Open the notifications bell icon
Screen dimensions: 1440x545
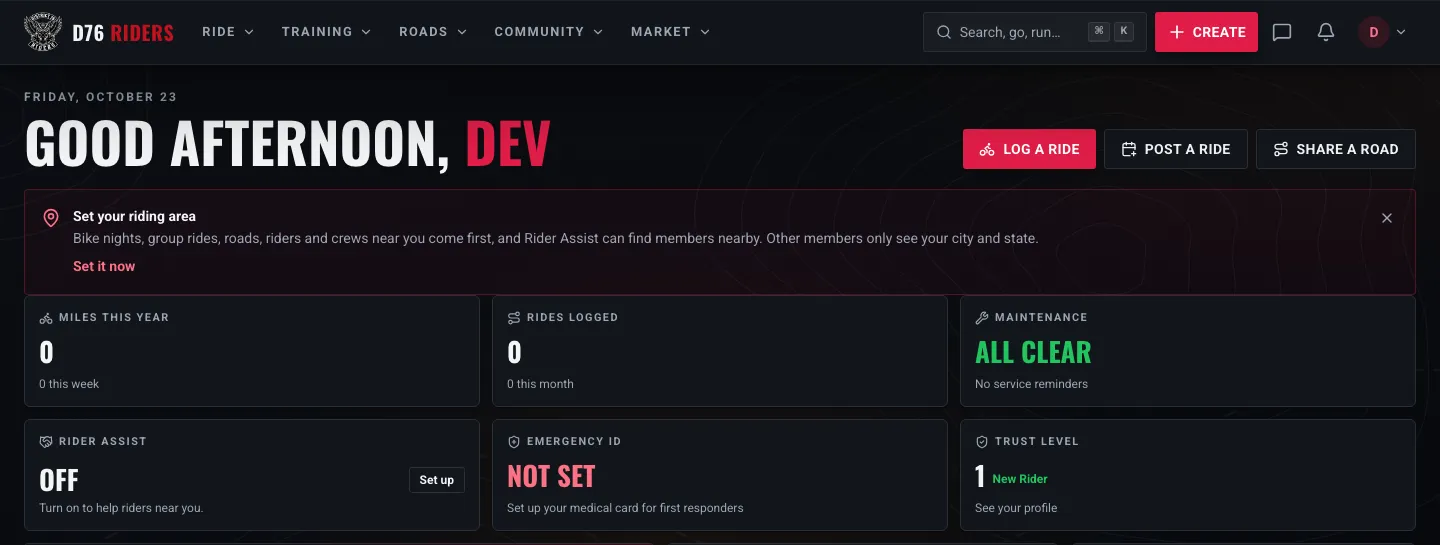tap(1326, 32)
